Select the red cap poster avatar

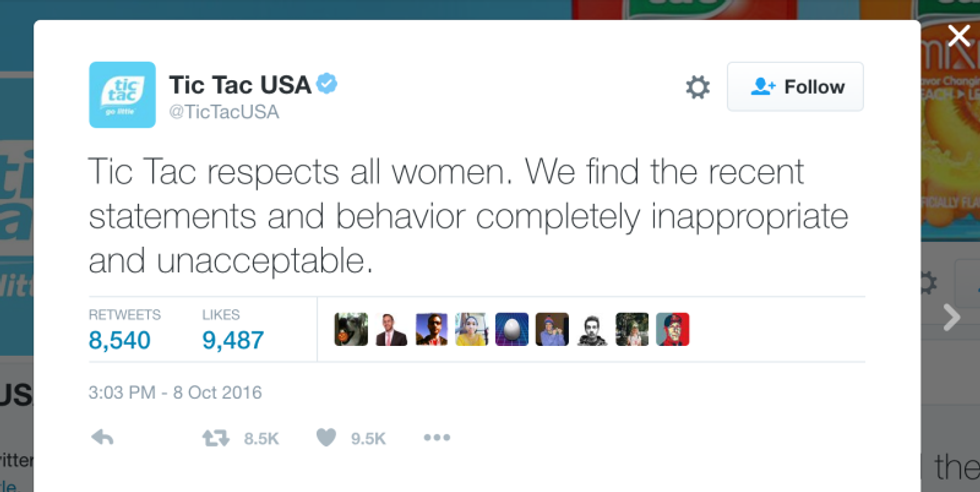click(x=673, y=329)
